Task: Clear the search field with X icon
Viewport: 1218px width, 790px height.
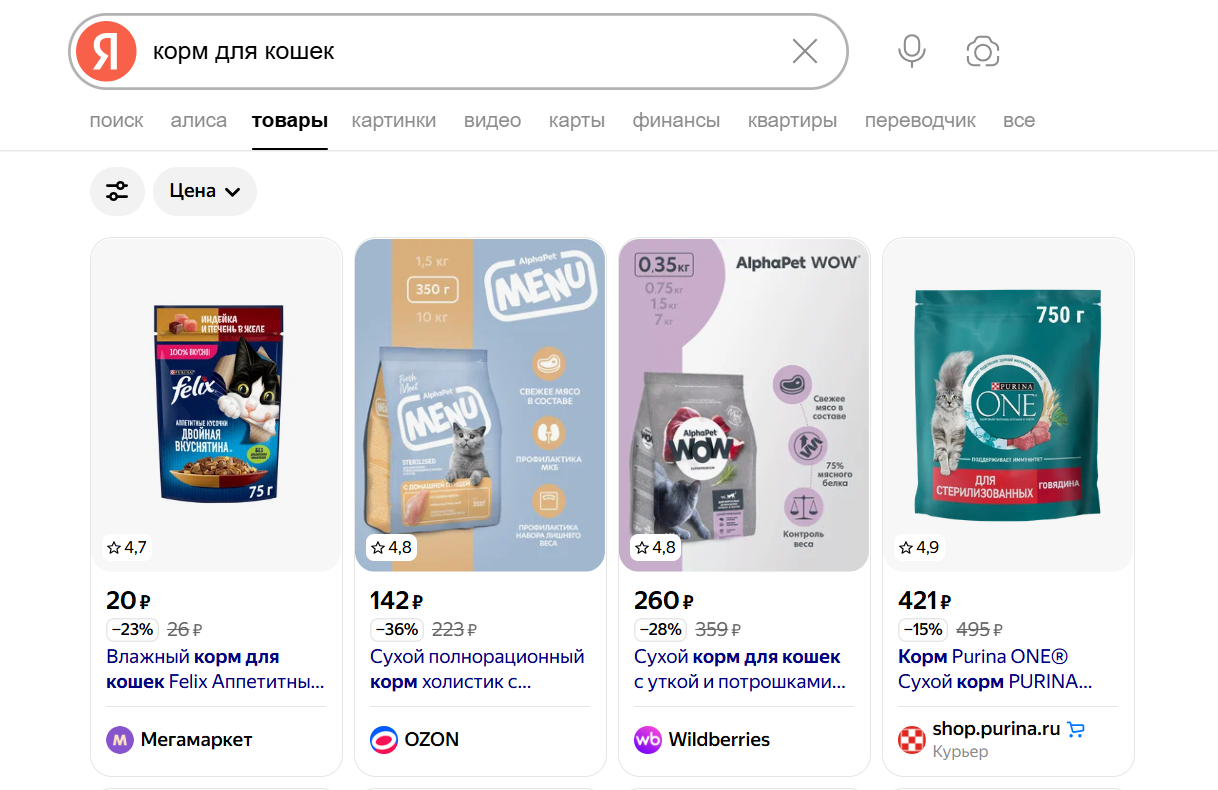Action: pyautogui.click(x=805, y=51)
